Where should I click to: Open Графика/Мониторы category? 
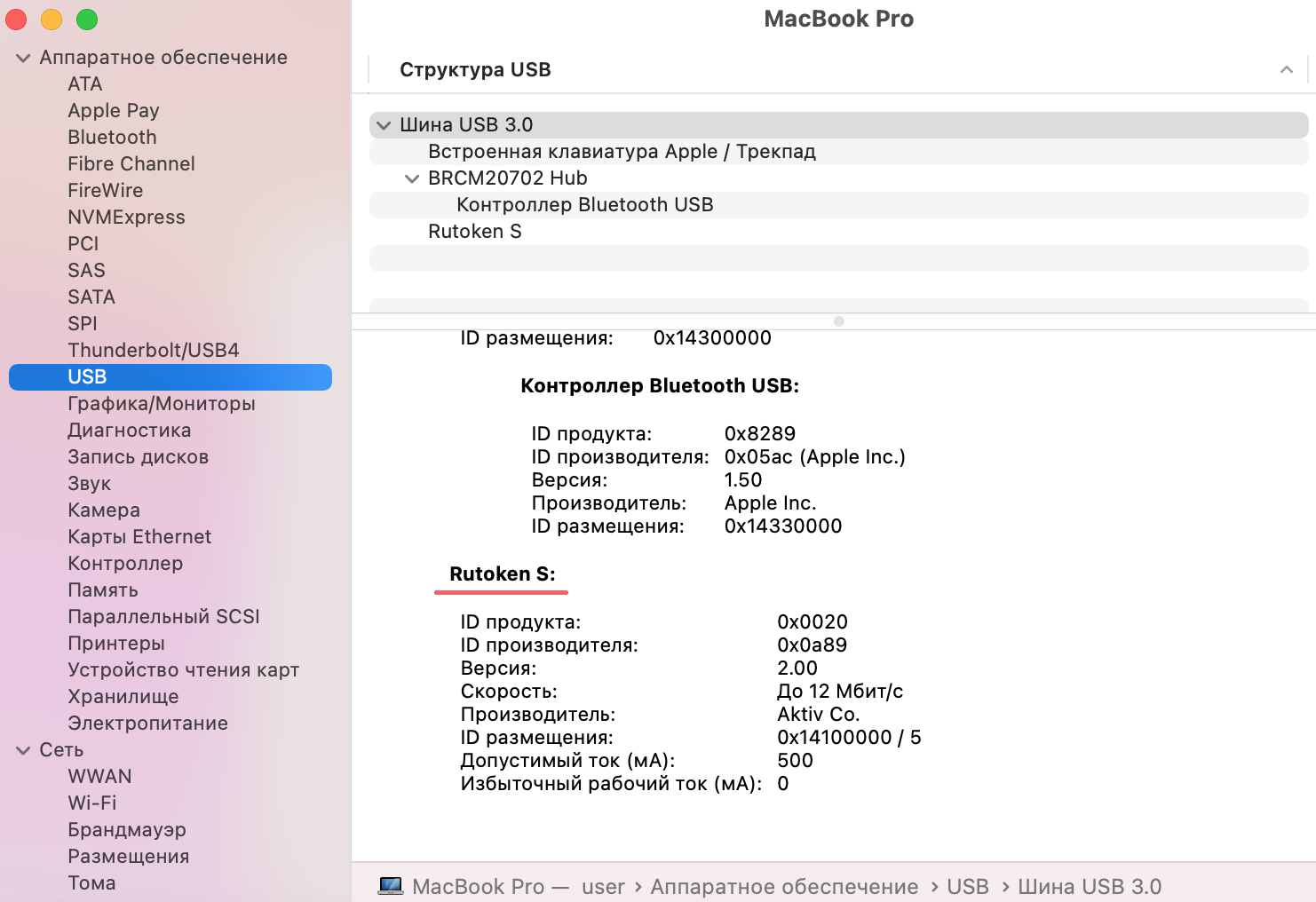(162, 404)
